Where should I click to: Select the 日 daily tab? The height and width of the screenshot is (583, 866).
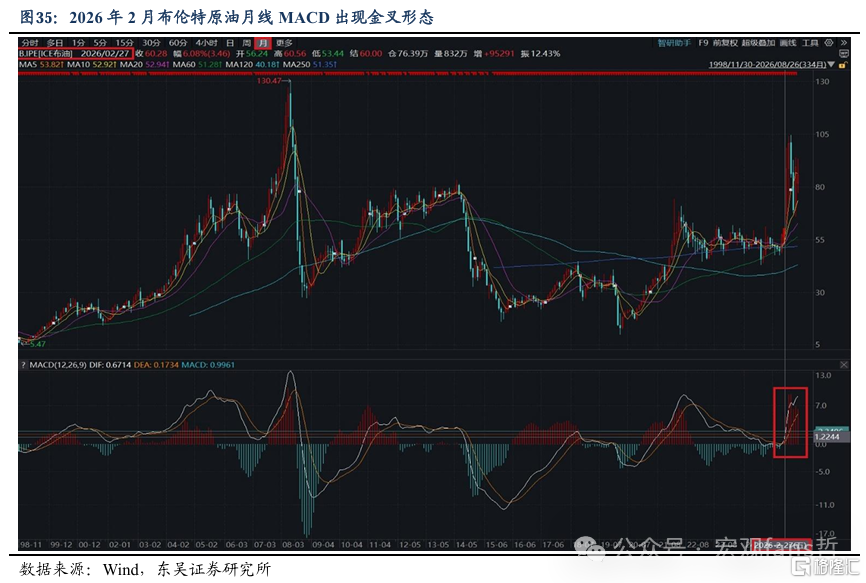click(x=230, y=43)
